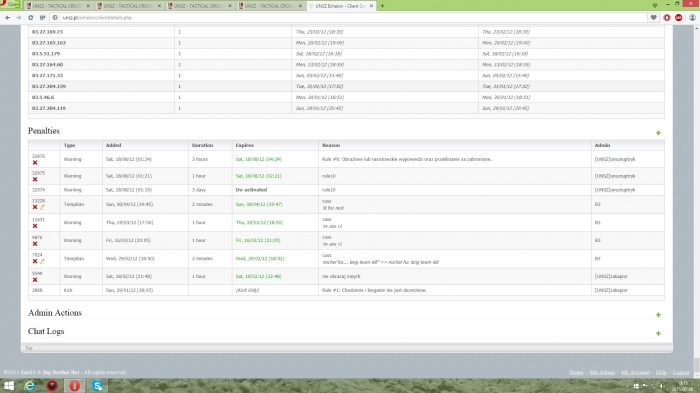Expand the Chat Logs section

click(x=658, y=333)
